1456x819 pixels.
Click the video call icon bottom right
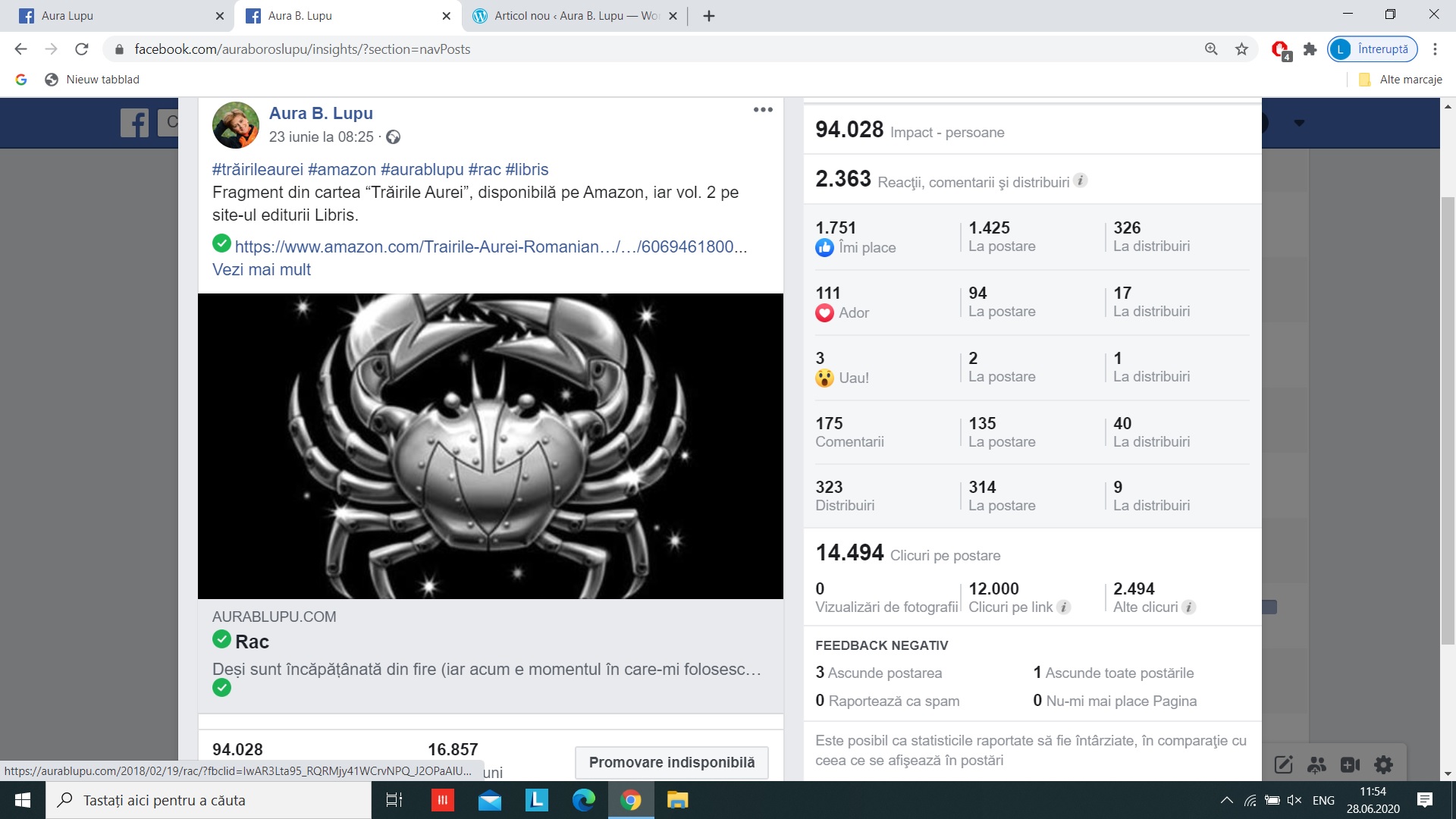[1350, 764]
